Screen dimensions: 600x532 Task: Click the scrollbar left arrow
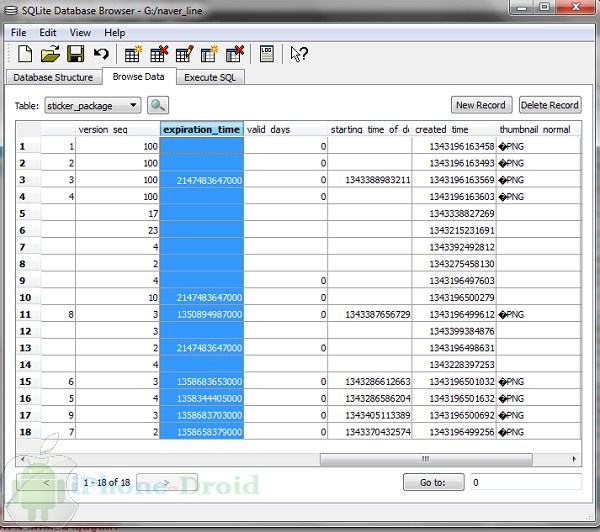[x=23, y=459]
